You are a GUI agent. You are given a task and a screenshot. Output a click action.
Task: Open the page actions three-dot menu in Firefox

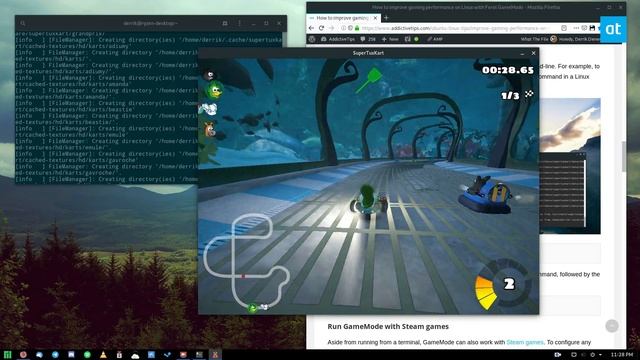[576, 28]
